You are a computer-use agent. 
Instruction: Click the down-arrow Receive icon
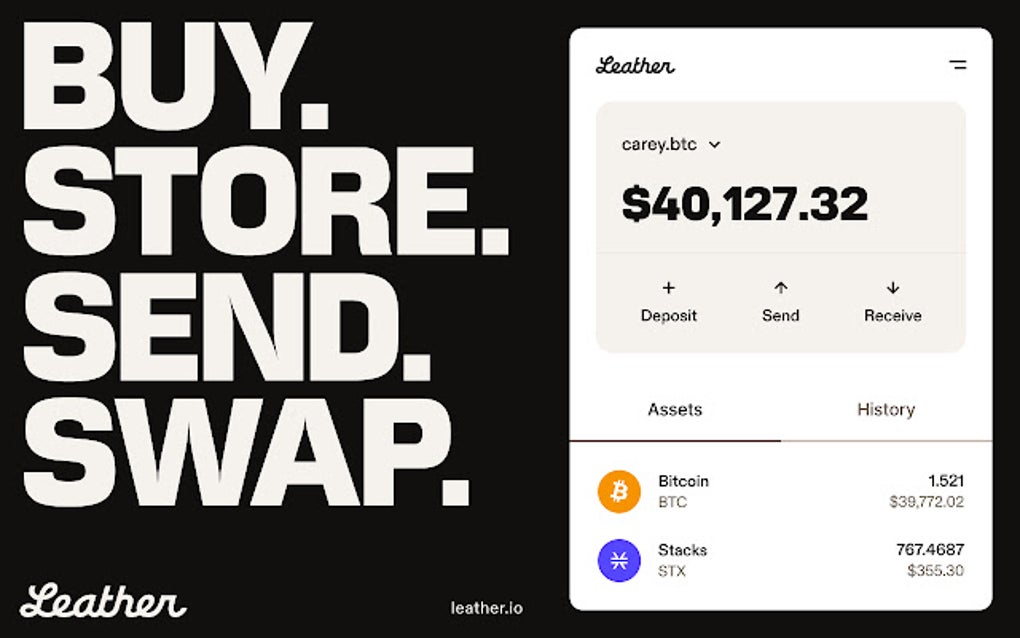[893, 288]
